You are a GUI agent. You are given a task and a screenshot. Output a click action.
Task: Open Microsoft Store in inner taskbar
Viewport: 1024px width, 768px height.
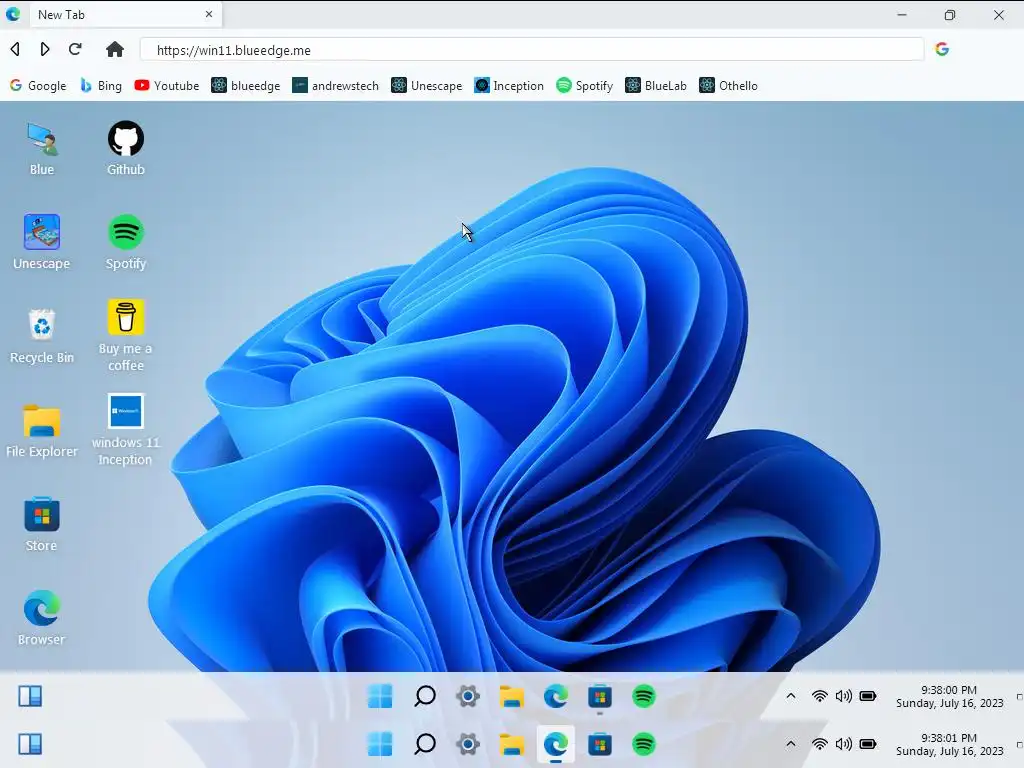pos(600,696)
